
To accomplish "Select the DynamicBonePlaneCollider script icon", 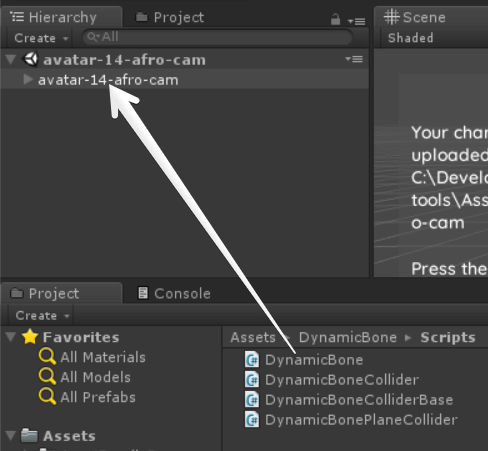I will pos(252,420).
